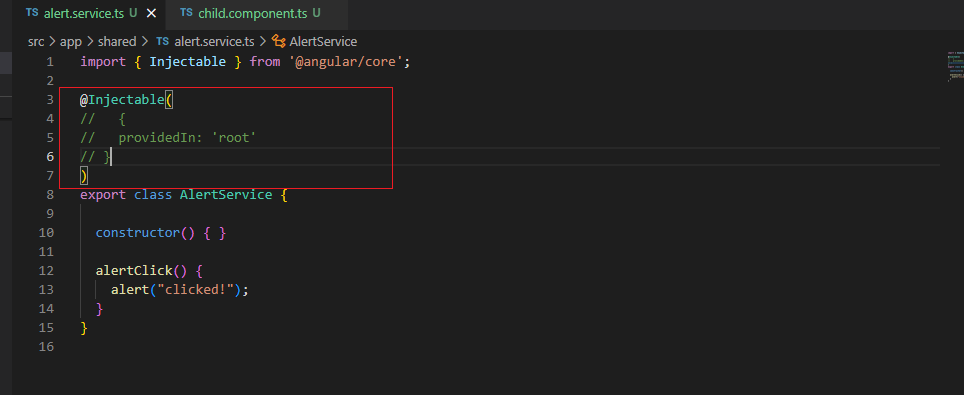Open the src breadcrumb segment

coord(36,42)
